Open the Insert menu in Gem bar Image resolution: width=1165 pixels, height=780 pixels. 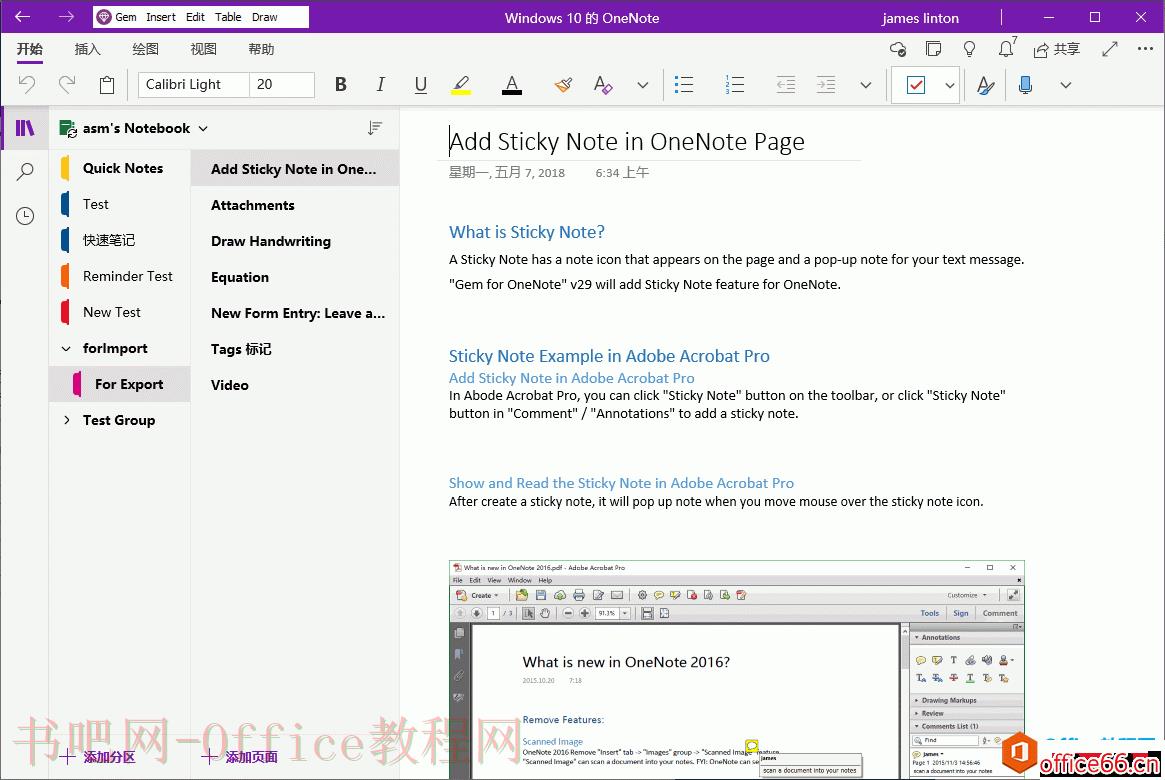pos(160,16)
